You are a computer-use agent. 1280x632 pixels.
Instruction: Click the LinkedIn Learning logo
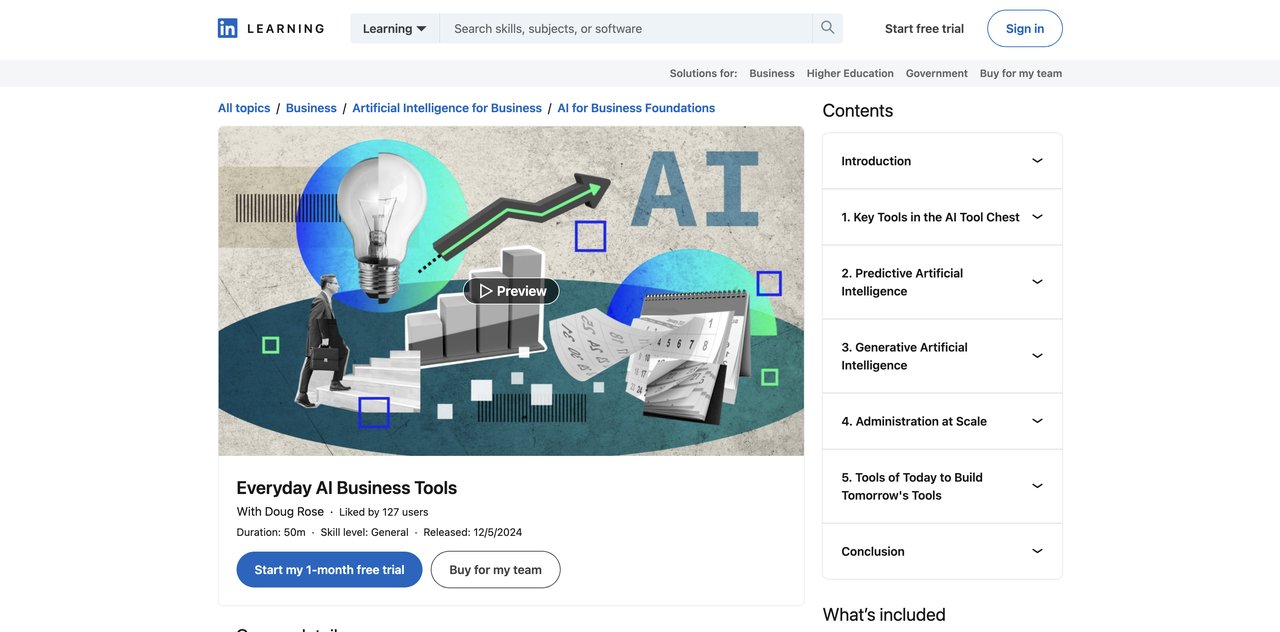click(271, 28)
